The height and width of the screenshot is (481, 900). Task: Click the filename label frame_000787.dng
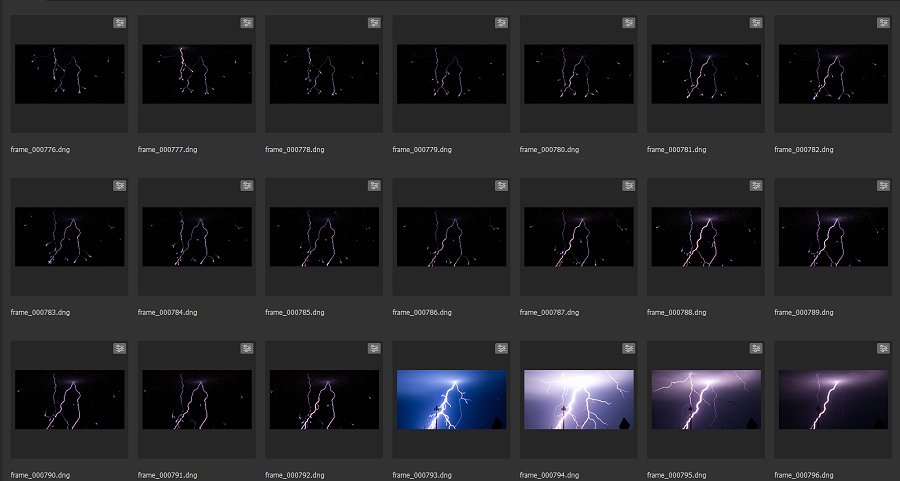point(550,312)
